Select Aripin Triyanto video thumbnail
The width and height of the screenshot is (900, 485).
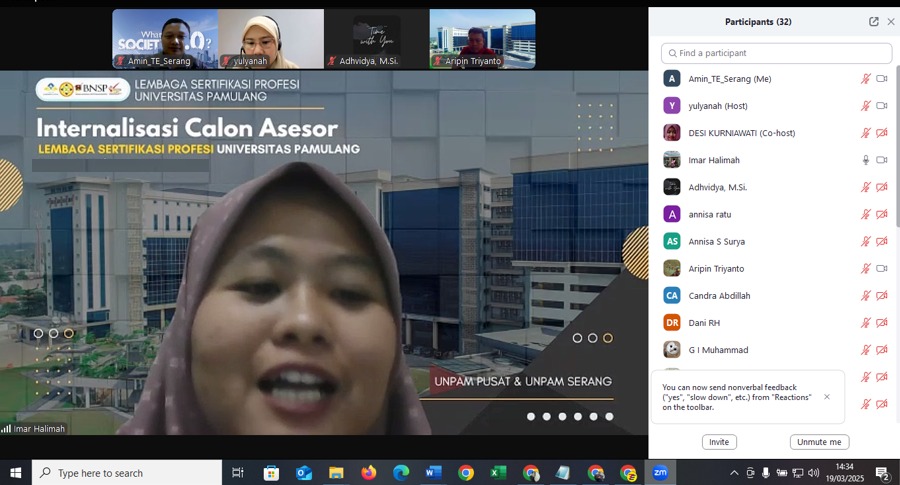click(483, 38)
